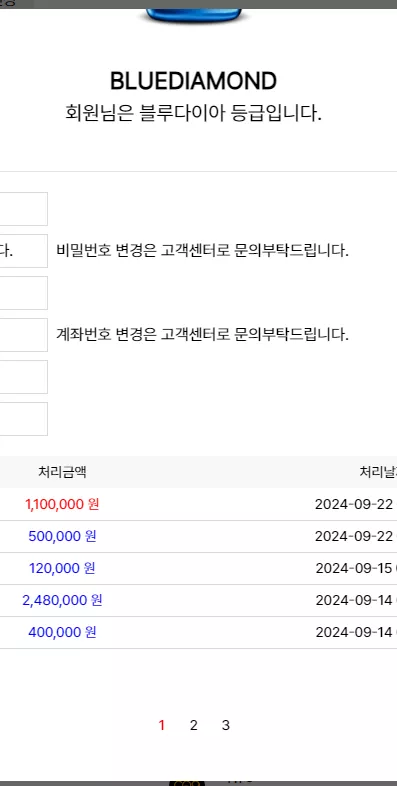Select the red 1,100,000 원 amount entry
397x786 pixels.
[62, 504]
